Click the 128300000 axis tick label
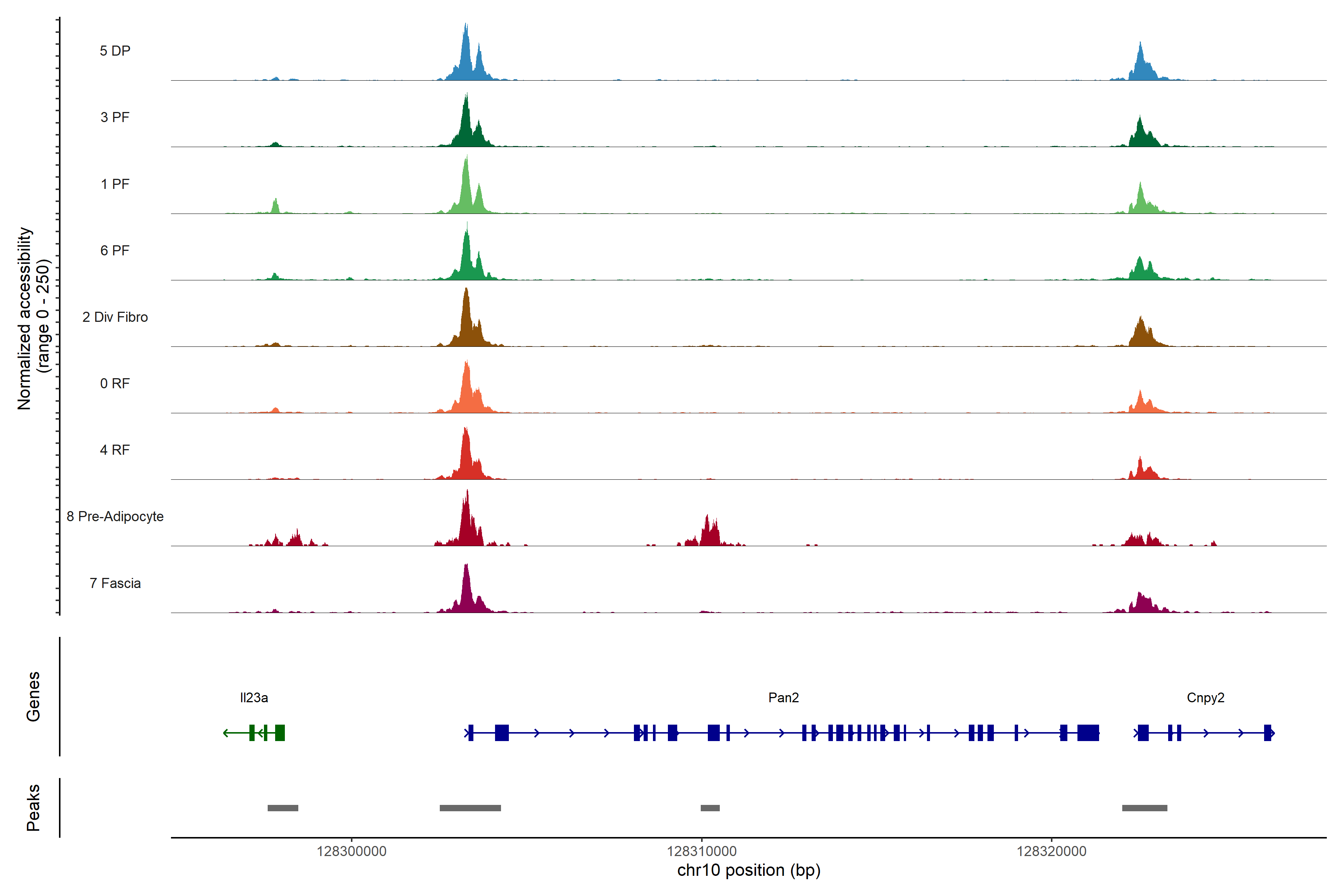The image size is (1344, 896). 351,851
